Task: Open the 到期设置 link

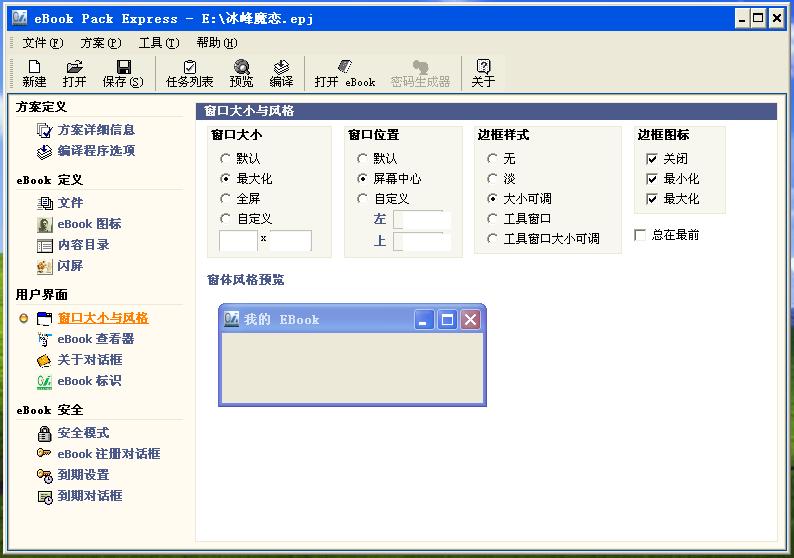Action: [84, 475]
